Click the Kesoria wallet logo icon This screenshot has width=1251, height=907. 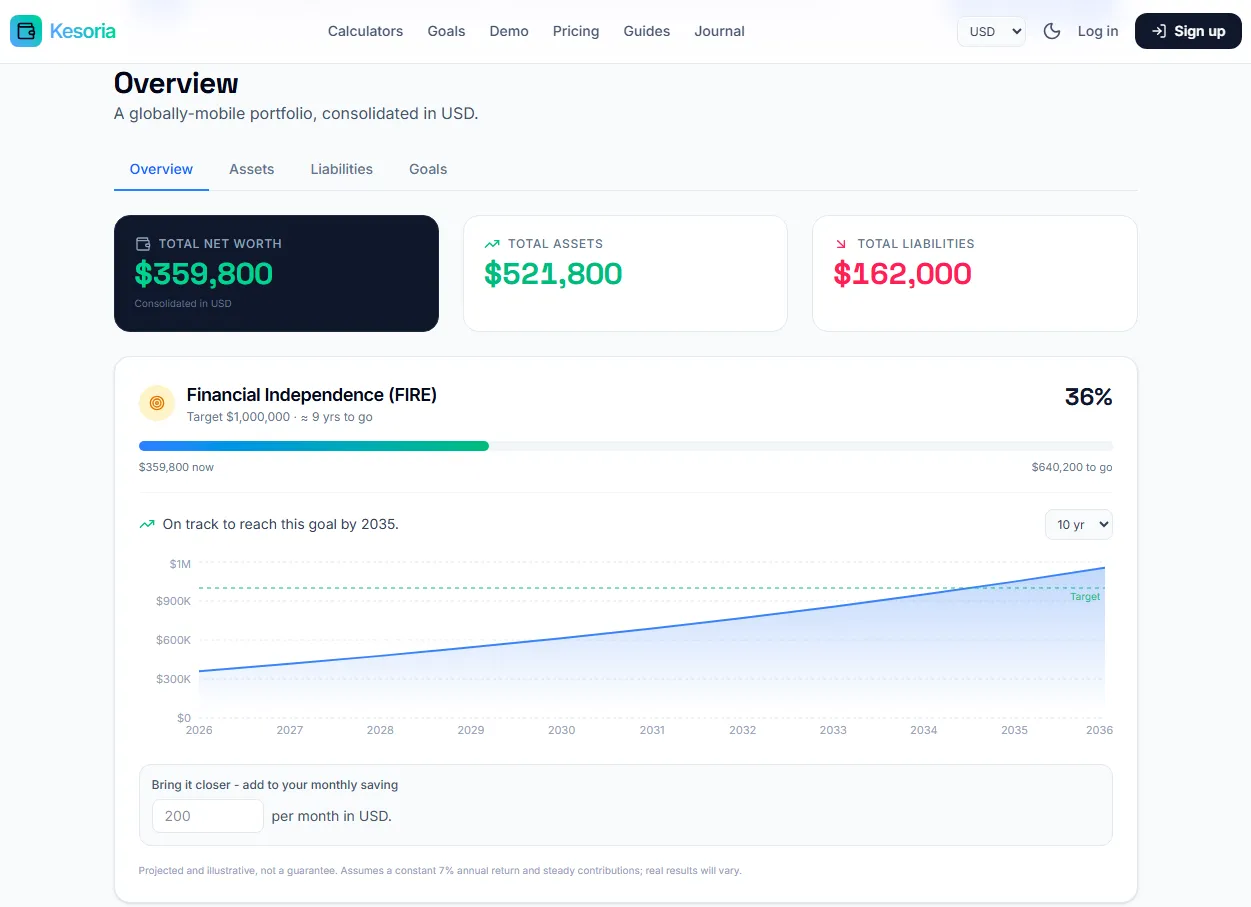click(26, 31)
